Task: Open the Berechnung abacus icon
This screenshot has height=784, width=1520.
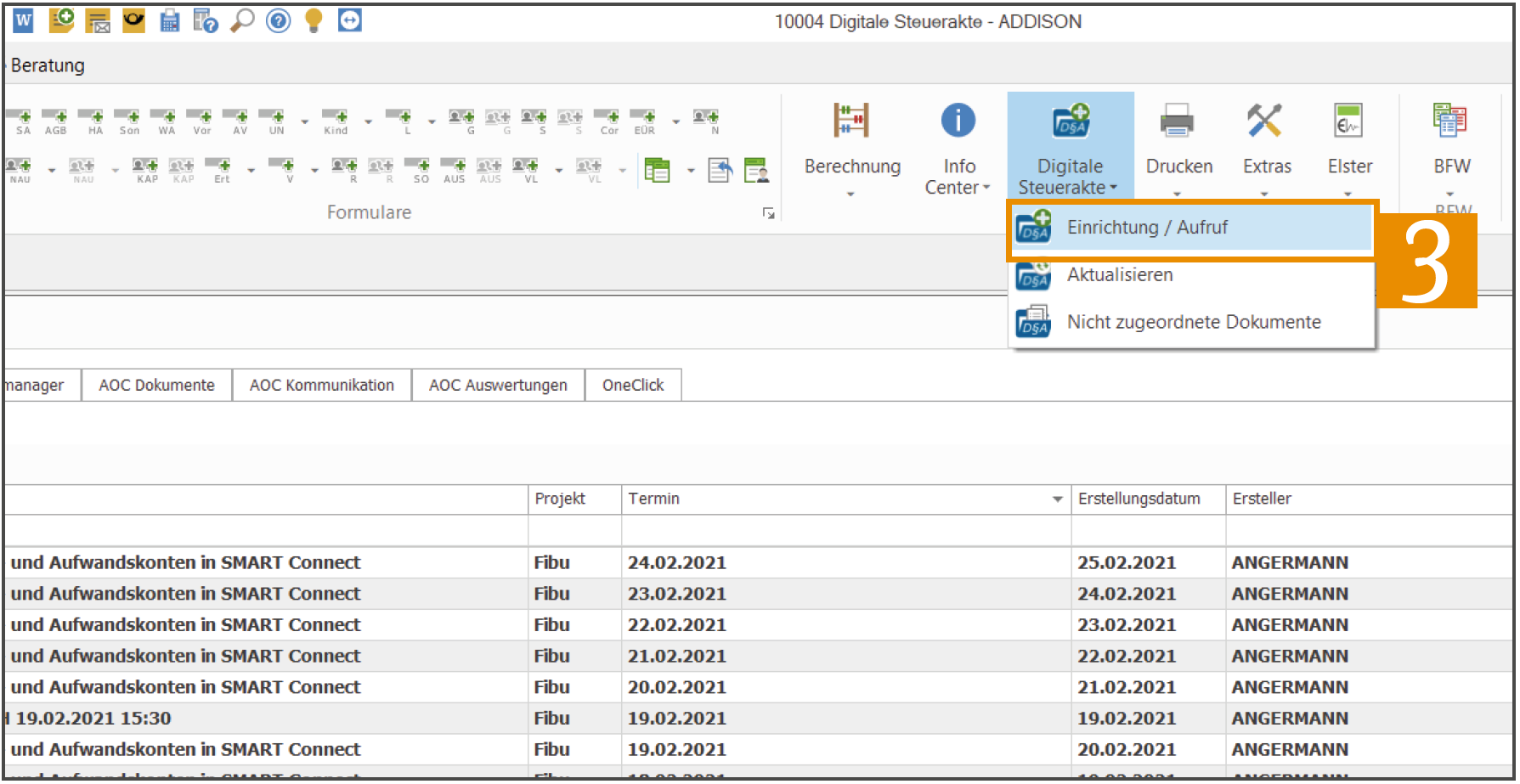Action: tap(851, 121)
